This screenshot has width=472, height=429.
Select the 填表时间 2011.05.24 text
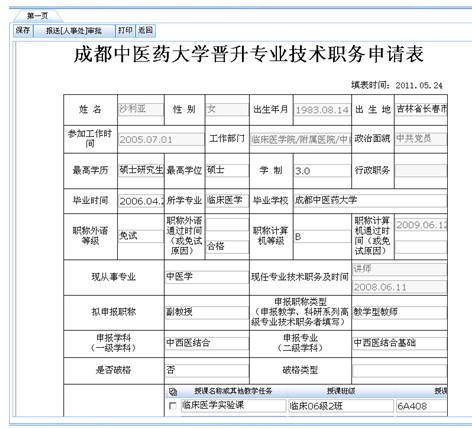click(x=397, y=85)
